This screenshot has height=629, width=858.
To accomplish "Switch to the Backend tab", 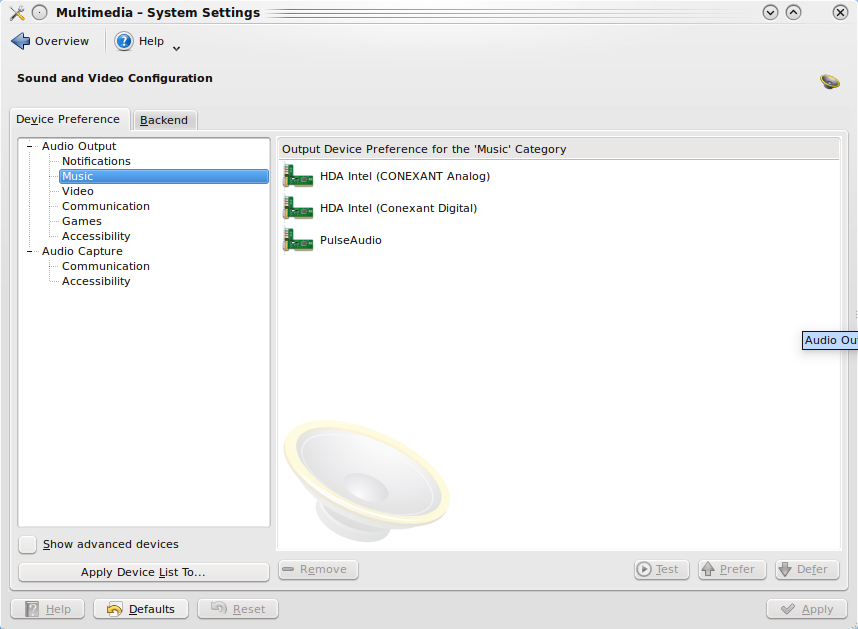I will pos(164,120).
